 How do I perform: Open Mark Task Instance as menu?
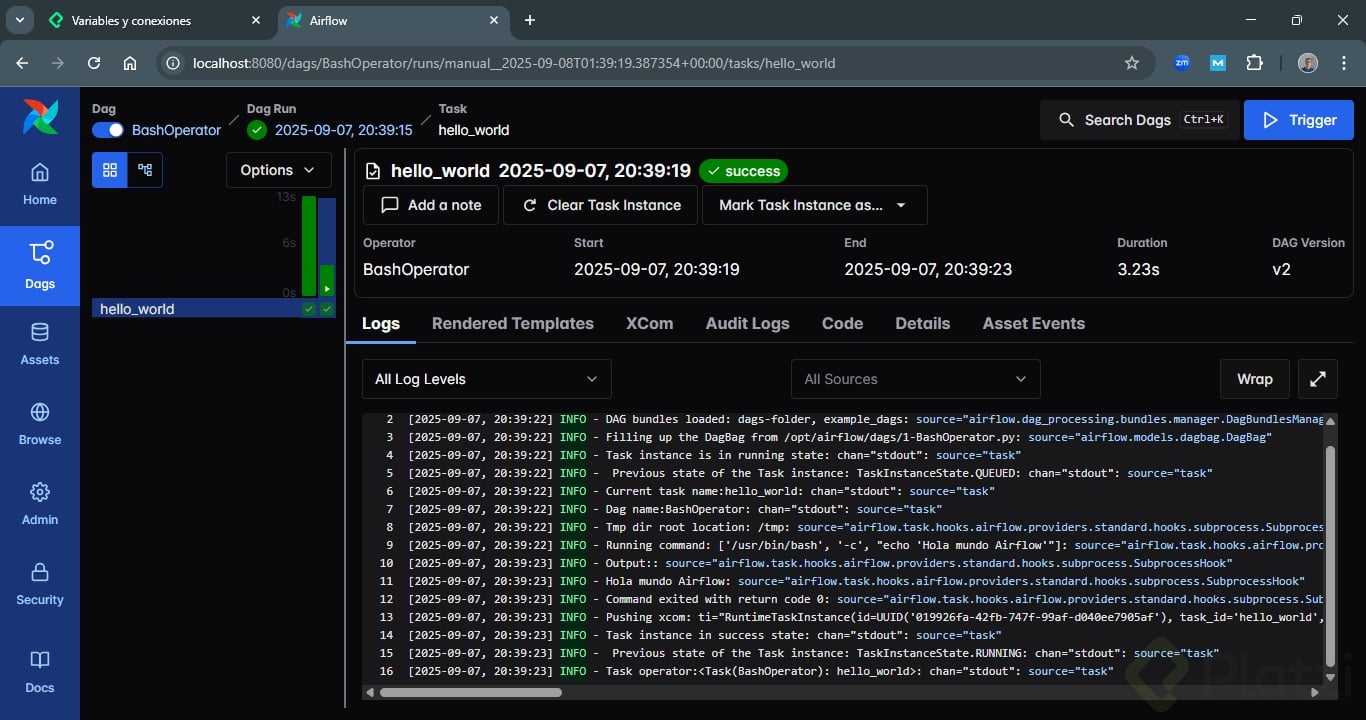tap(814, 205)
